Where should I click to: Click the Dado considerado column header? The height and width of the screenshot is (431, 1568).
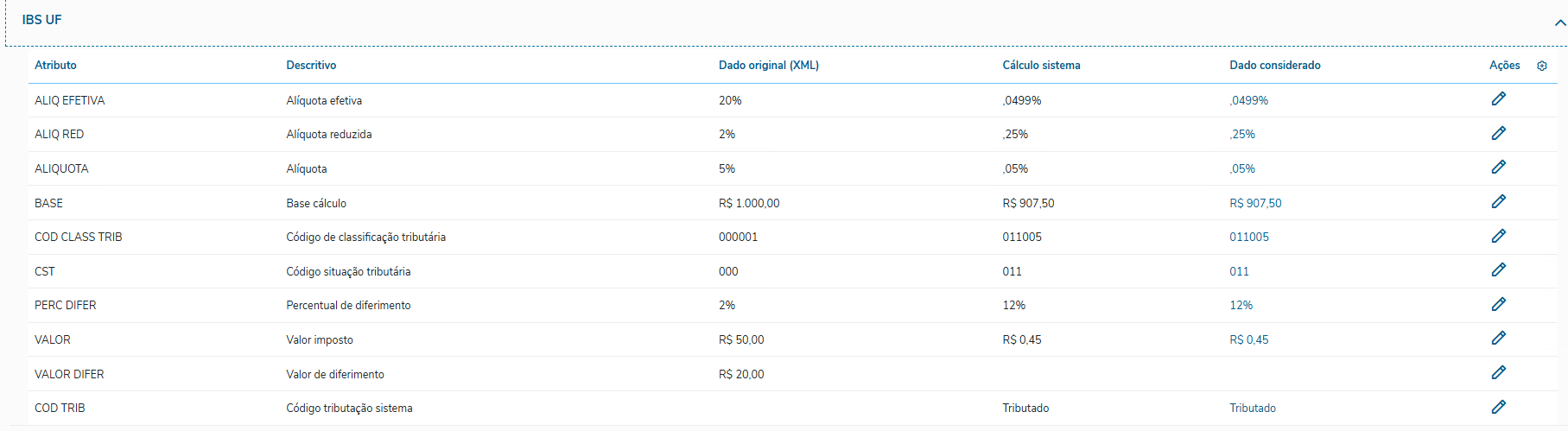(x=1274, y=66)
